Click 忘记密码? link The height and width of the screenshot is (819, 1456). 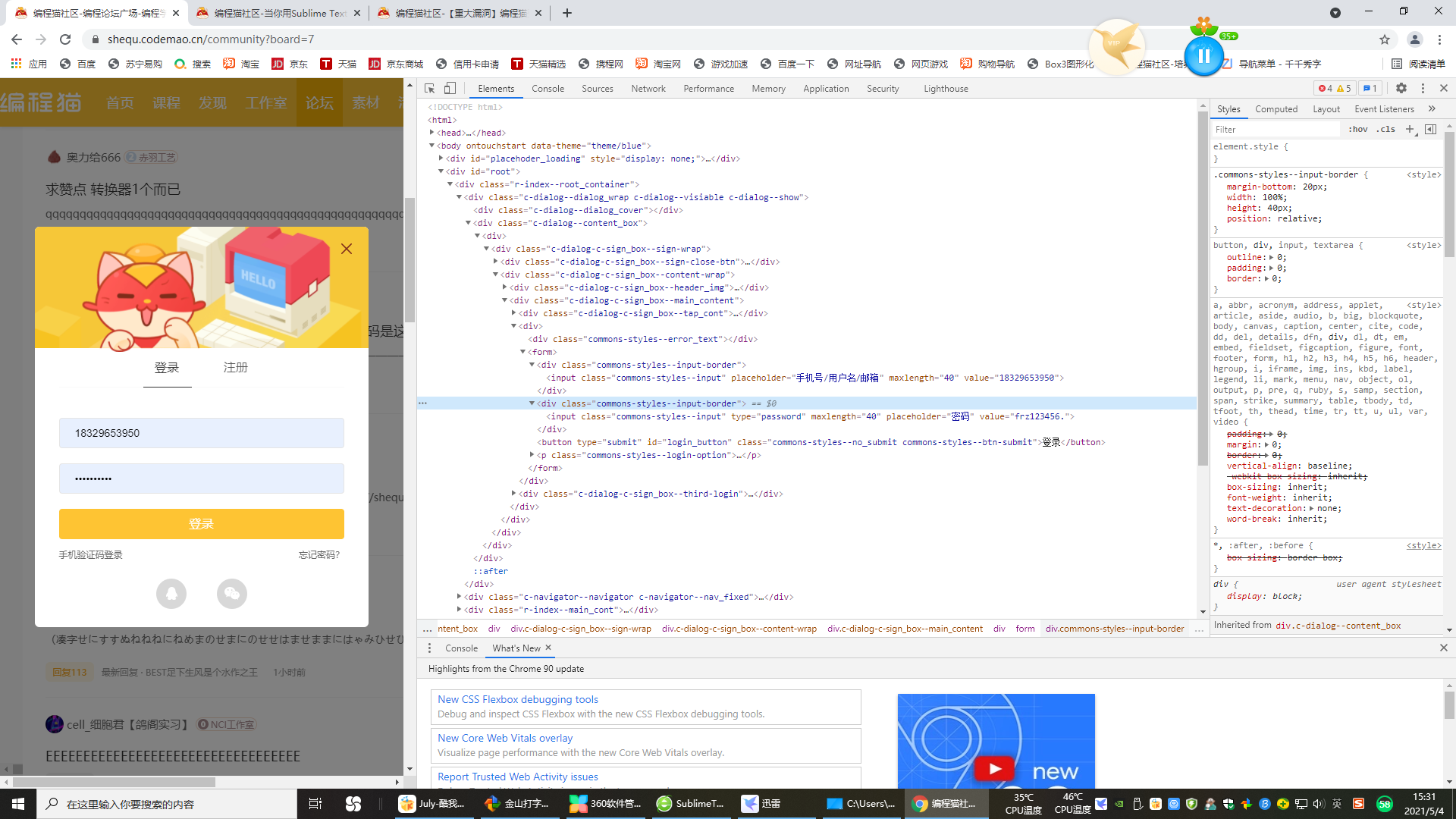point(319,555)
